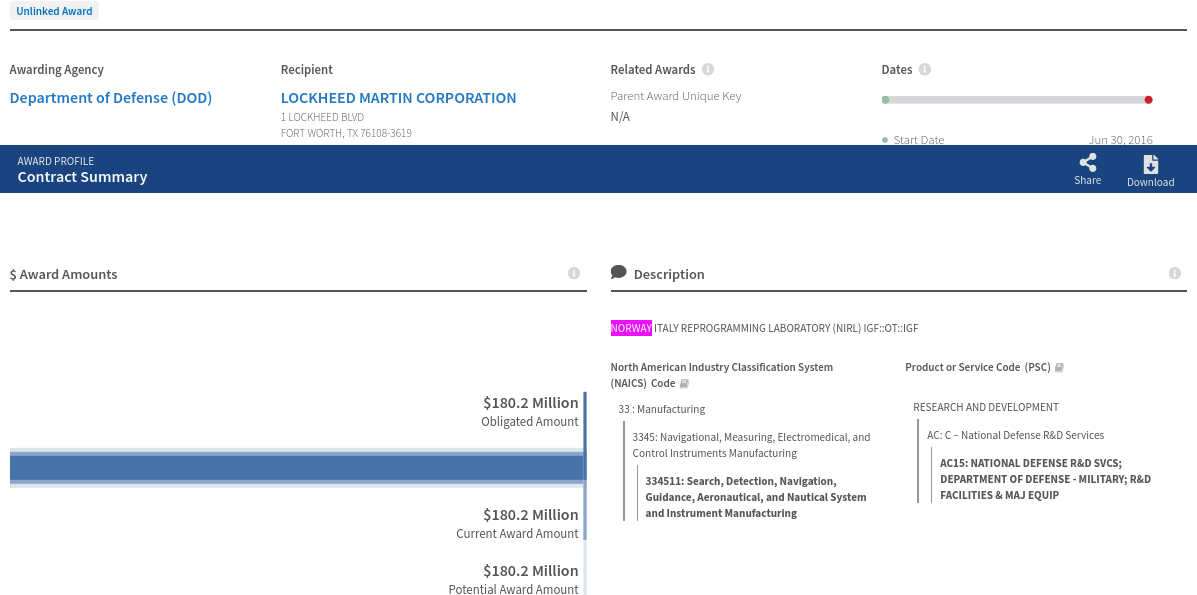This screenshot has height=595, width=1197.
Task: Click the 'Related Awards' heading text
Action: pyautogui.click(x=653, y=70)
